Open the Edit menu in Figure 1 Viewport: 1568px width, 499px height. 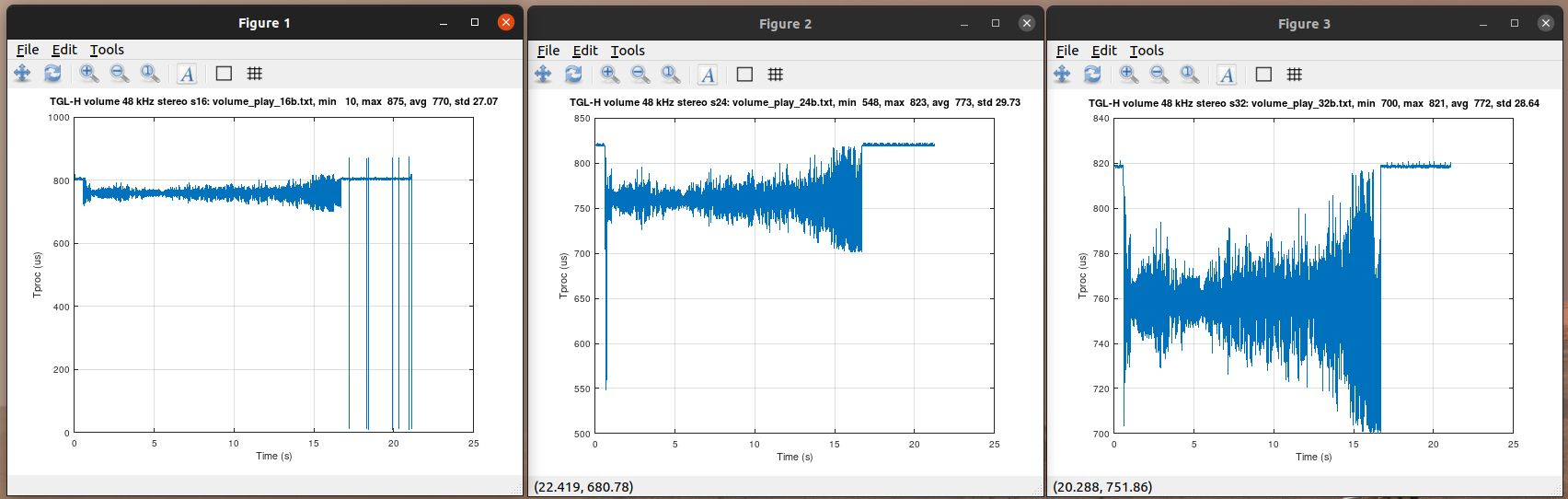coord(64,50)
